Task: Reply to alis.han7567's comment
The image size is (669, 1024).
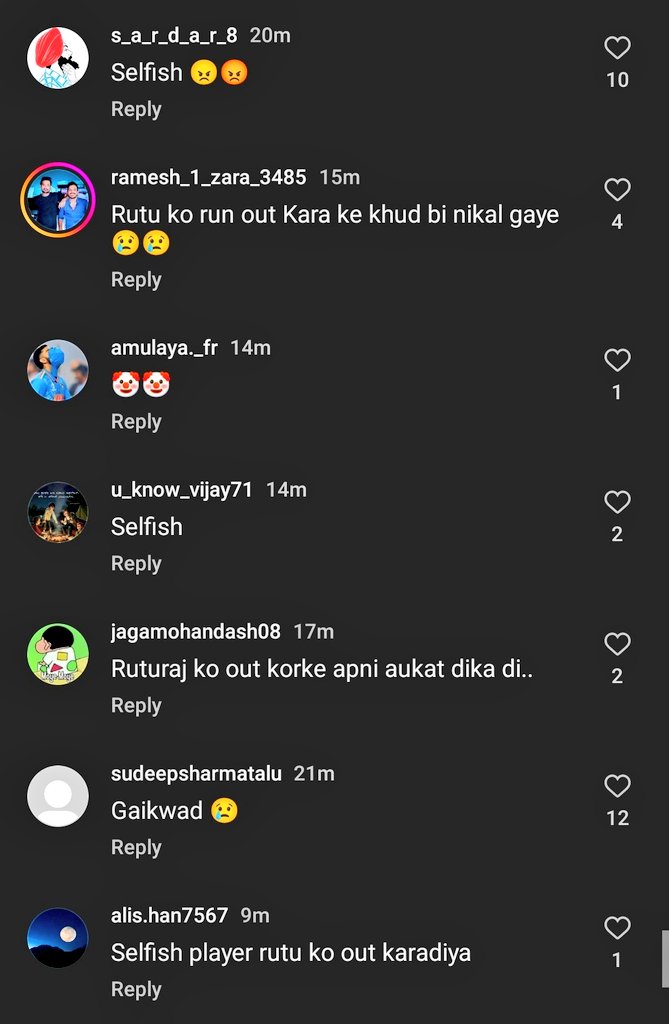Action: point(136,990)
